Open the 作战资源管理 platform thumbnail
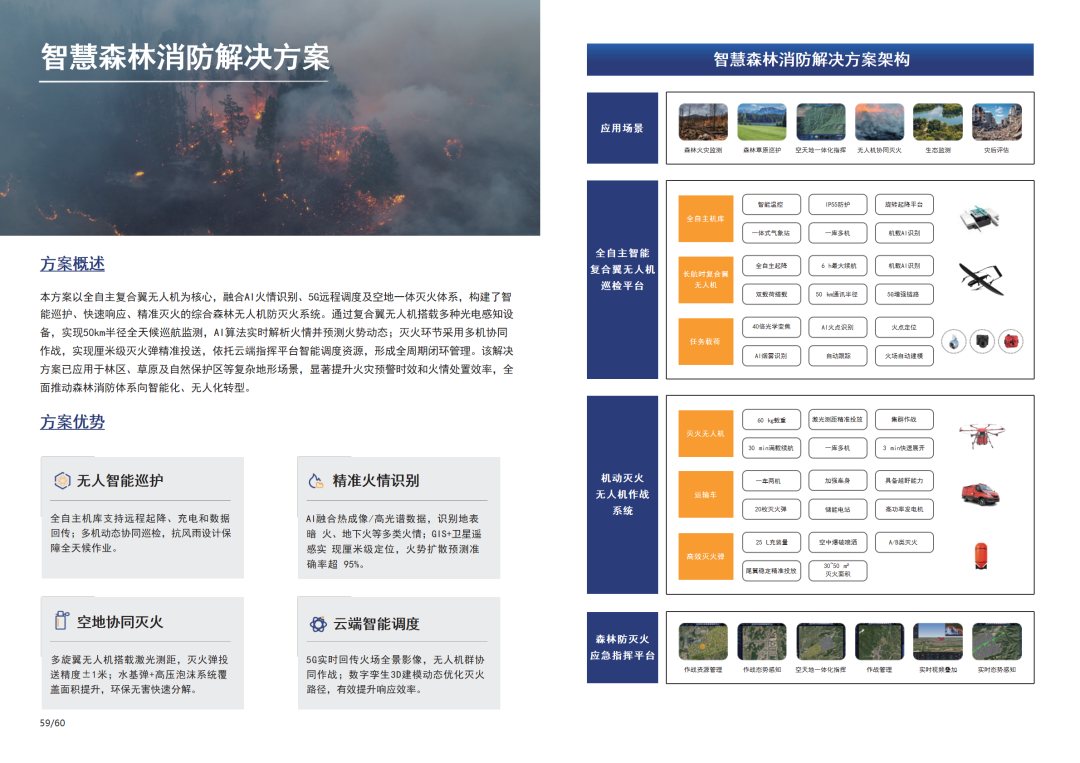Viewport: 1080px width, 763px height. click(703, 641)
